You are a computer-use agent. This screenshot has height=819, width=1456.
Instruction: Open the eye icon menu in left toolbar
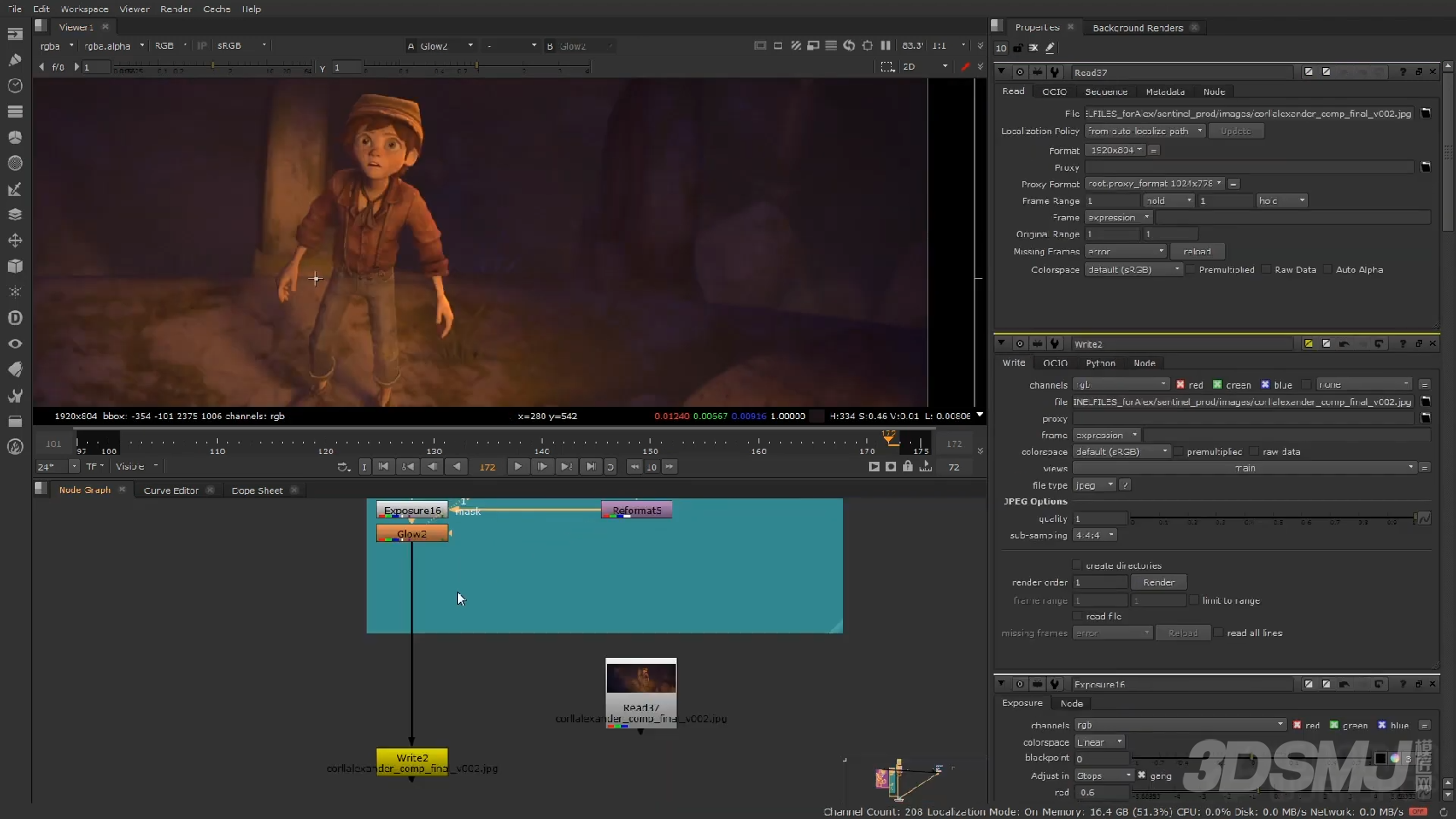[15, 344]
